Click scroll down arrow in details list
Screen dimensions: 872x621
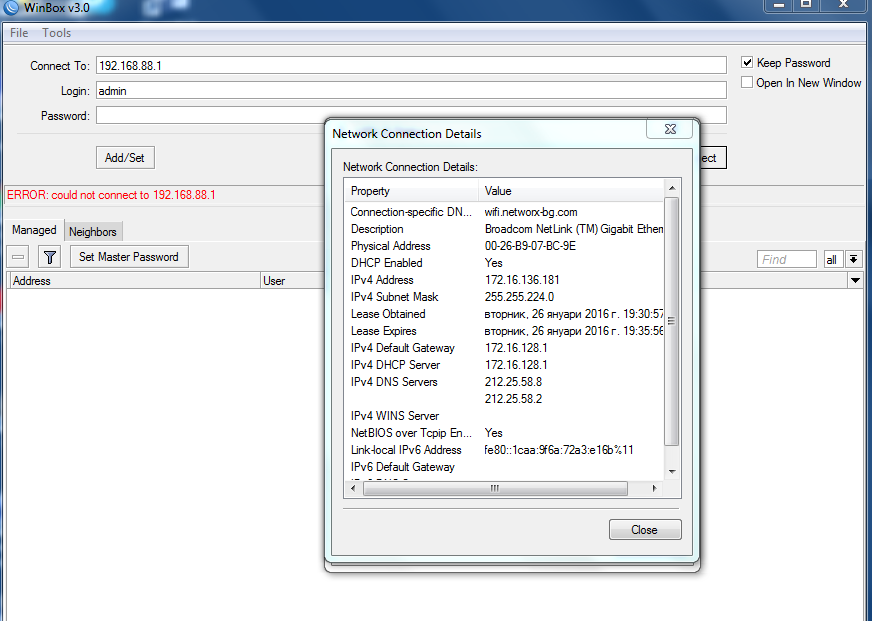[x=672, y=471]
